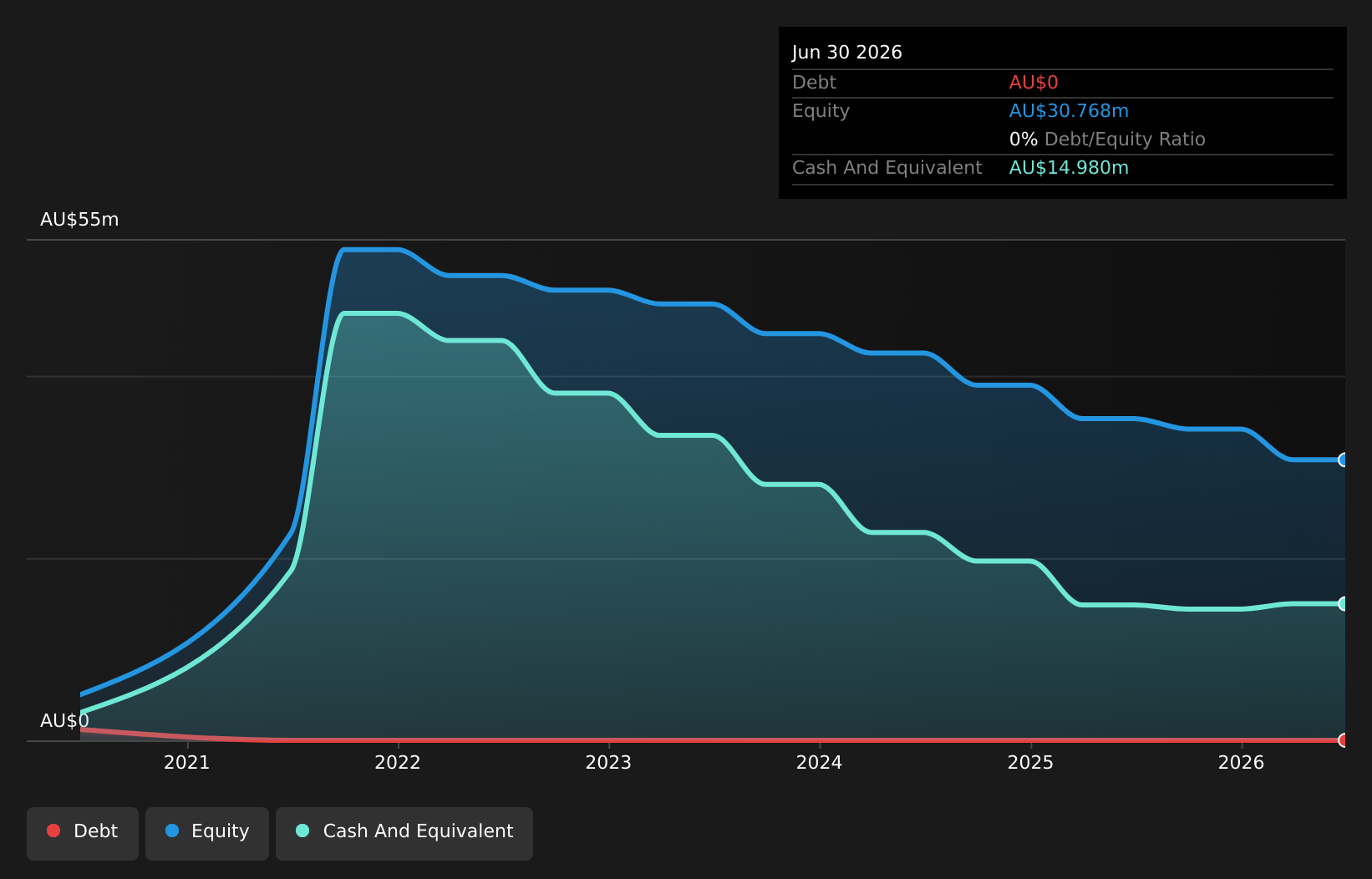Toggle the Cash And Equivalent legend button
This screenshot has width=1372, height=879.
404,833
